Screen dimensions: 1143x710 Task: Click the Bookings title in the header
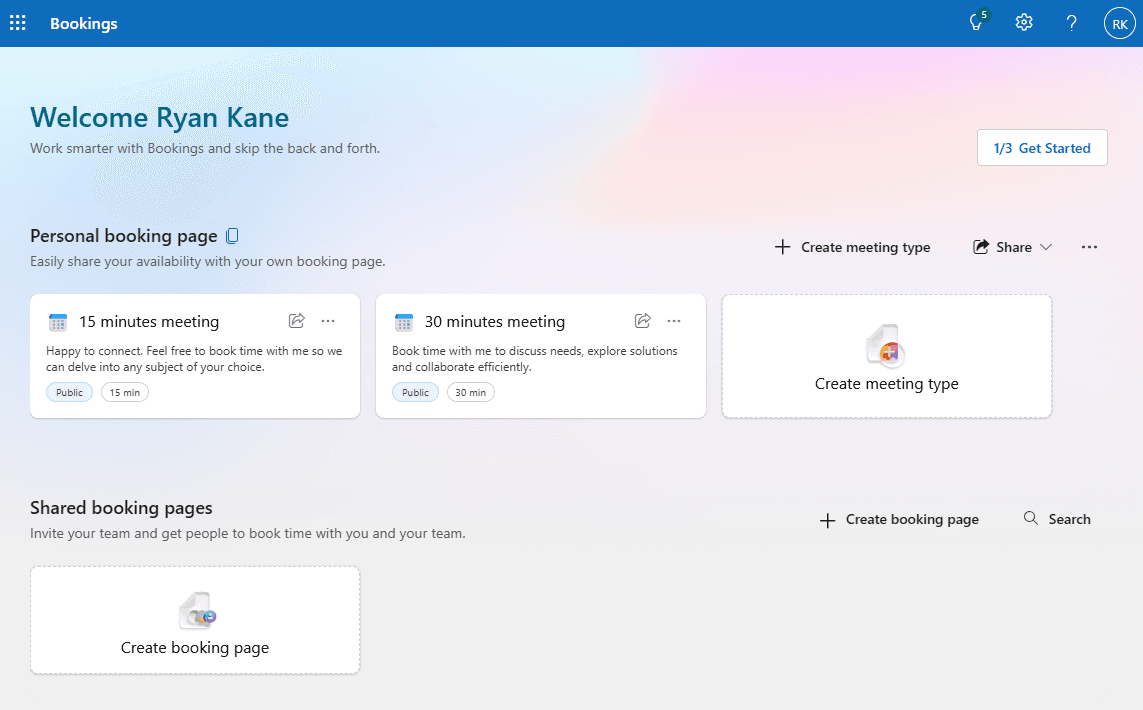pyautogui.click(x=84, y=23)
